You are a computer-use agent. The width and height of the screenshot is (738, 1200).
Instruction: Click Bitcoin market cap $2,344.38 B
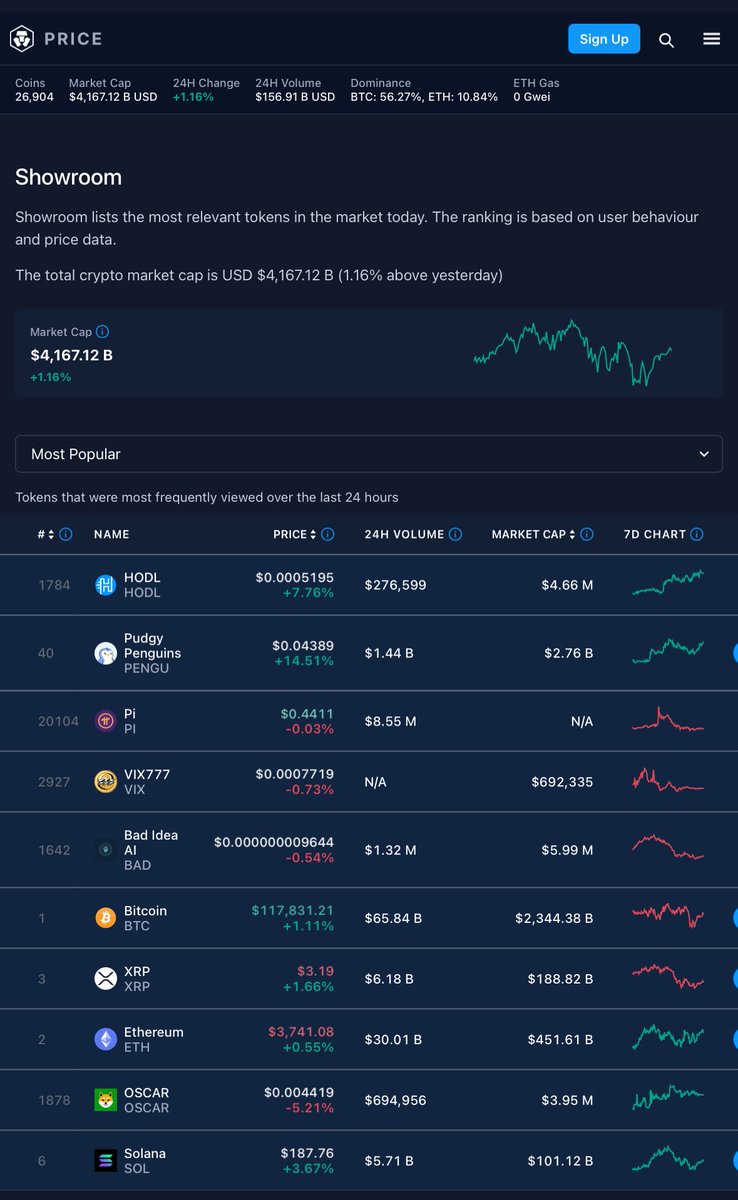[x=554, y=918]
